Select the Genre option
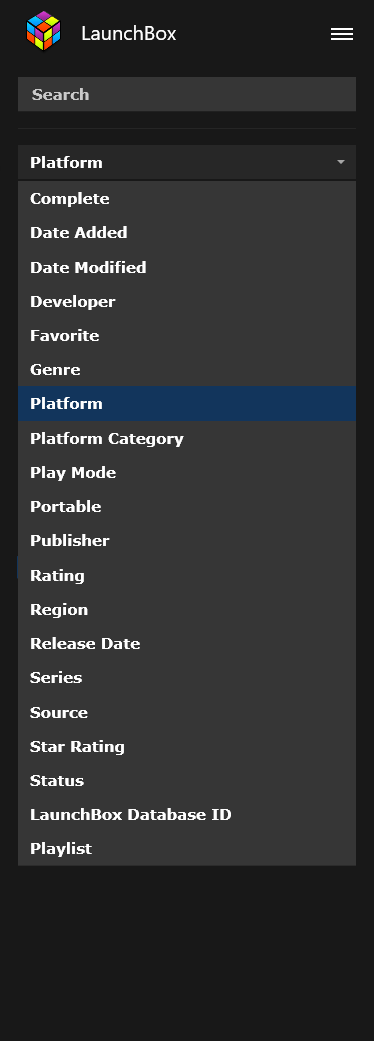This screenshot has height=1041, width=374. point(187,370)
